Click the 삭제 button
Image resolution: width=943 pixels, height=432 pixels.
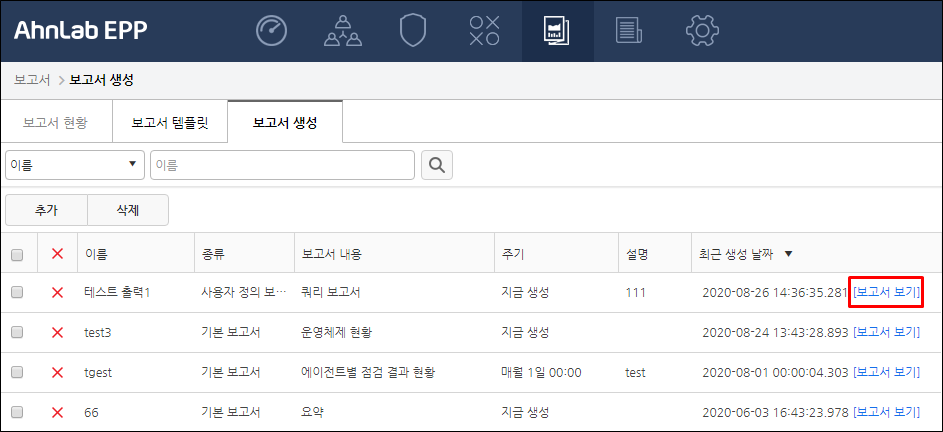point(128,210)
